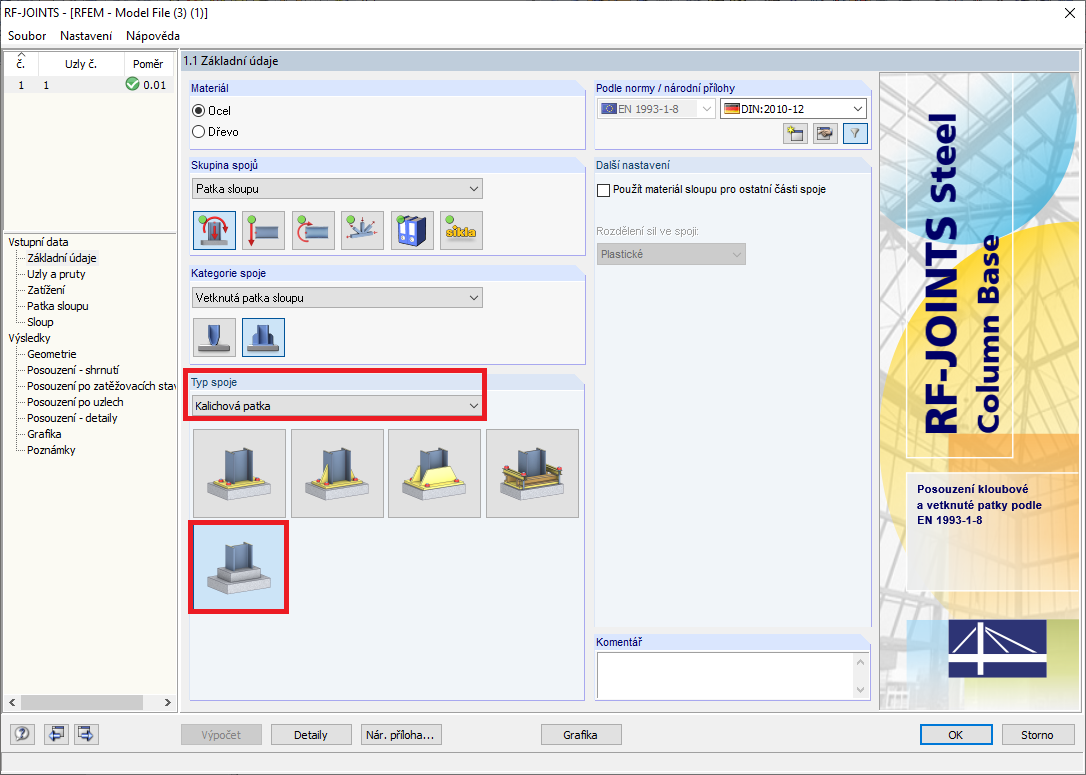Click the new national annex icon

(795, 133)
